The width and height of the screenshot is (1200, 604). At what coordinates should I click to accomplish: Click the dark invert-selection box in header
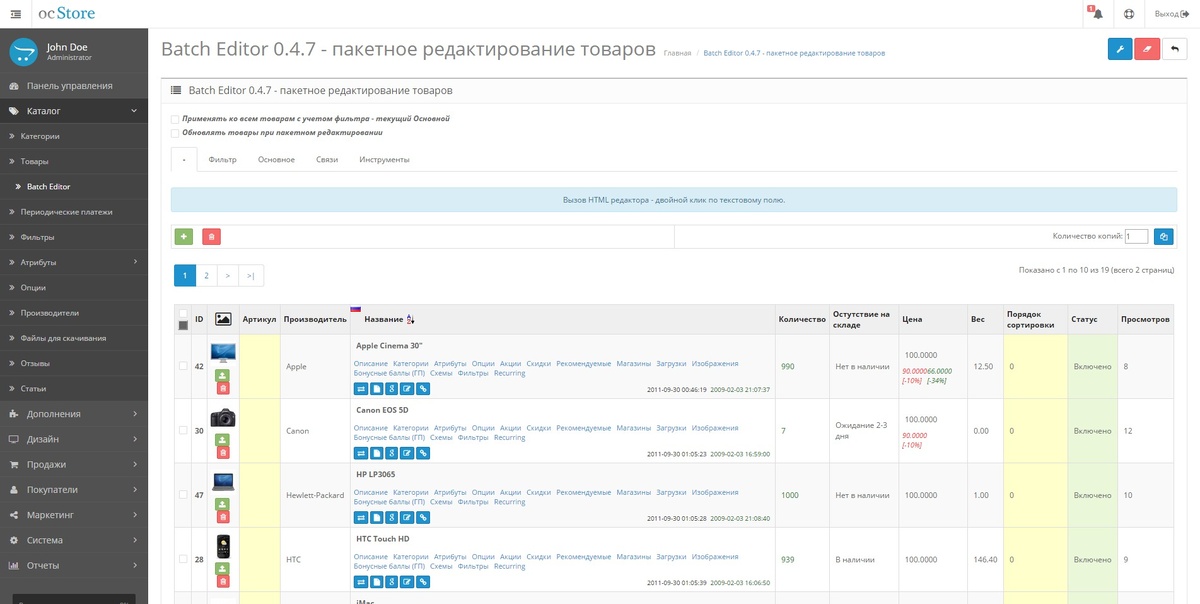(x=182, y=325)
